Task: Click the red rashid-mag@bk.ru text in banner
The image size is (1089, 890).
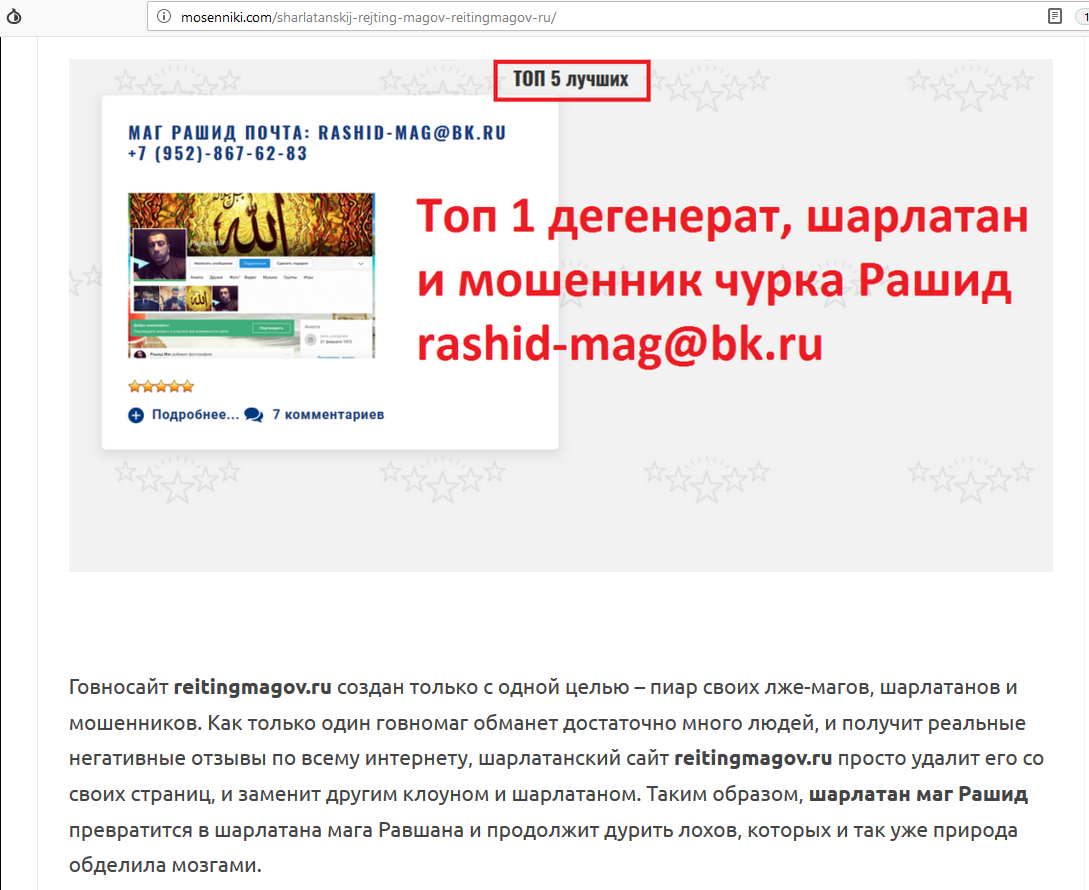Action: (619, 344)
